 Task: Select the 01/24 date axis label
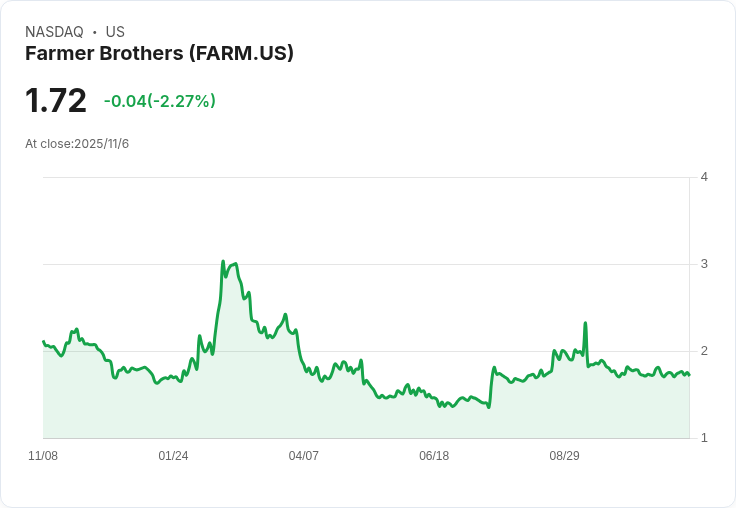point(173,456)
